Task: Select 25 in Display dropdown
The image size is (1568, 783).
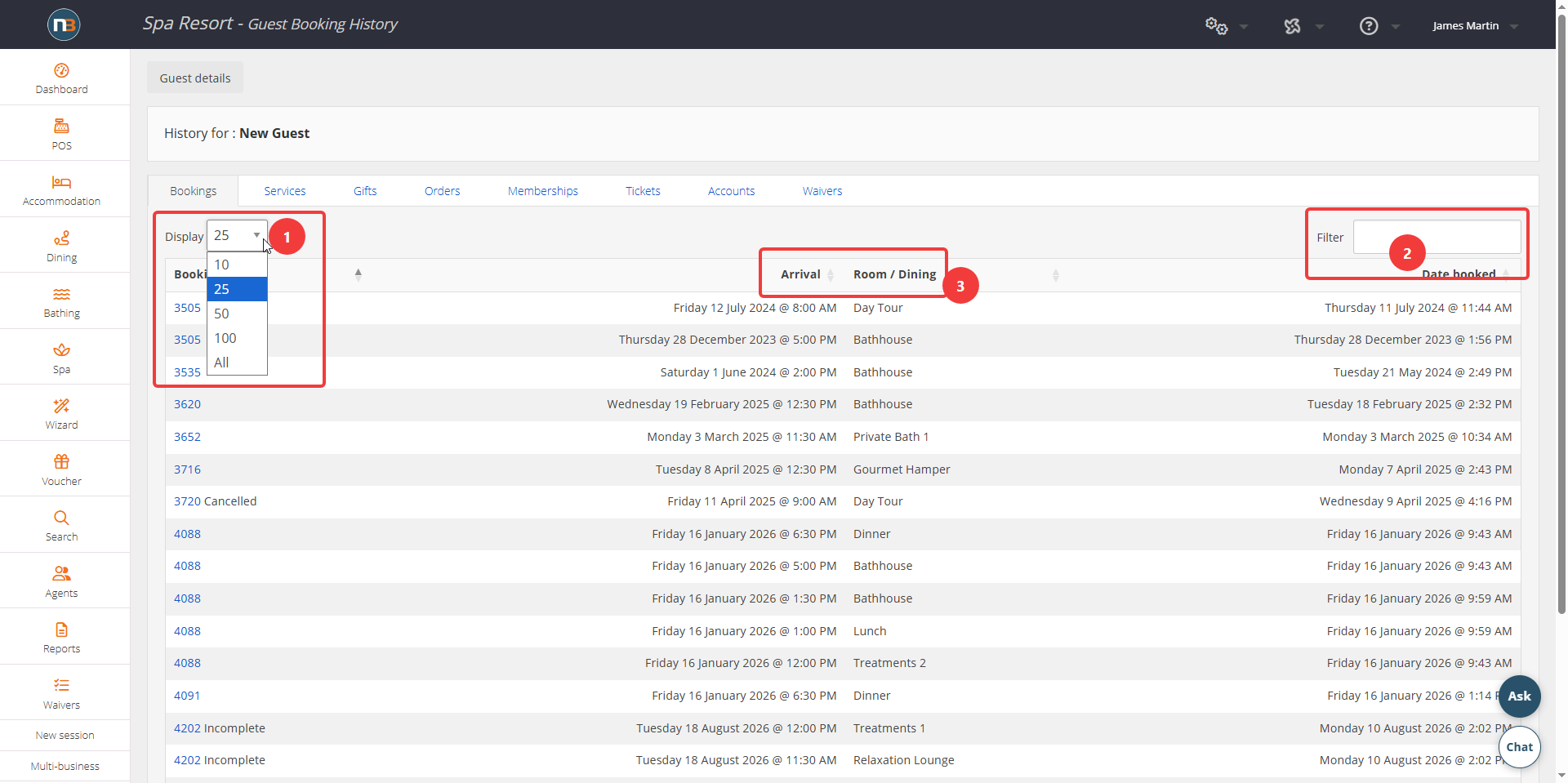Action: pos(237,289)
